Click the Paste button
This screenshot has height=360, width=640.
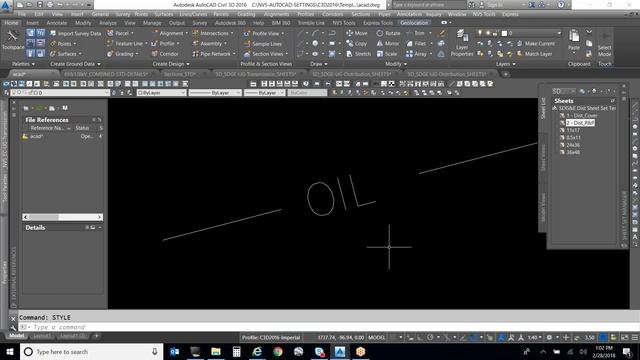click(x=574, y=40)
